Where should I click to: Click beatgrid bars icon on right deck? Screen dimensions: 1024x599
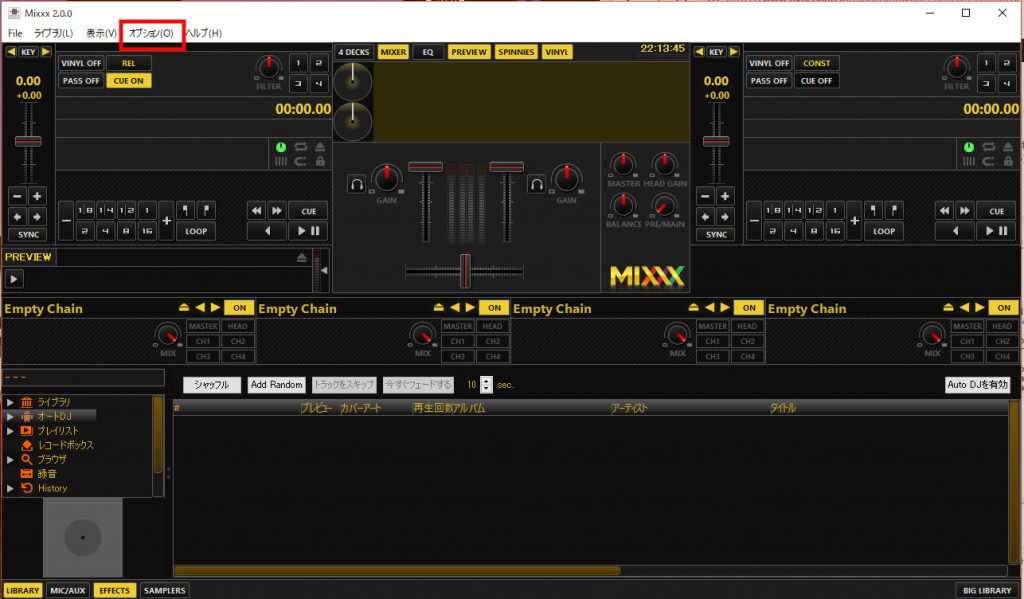(969, 161)
